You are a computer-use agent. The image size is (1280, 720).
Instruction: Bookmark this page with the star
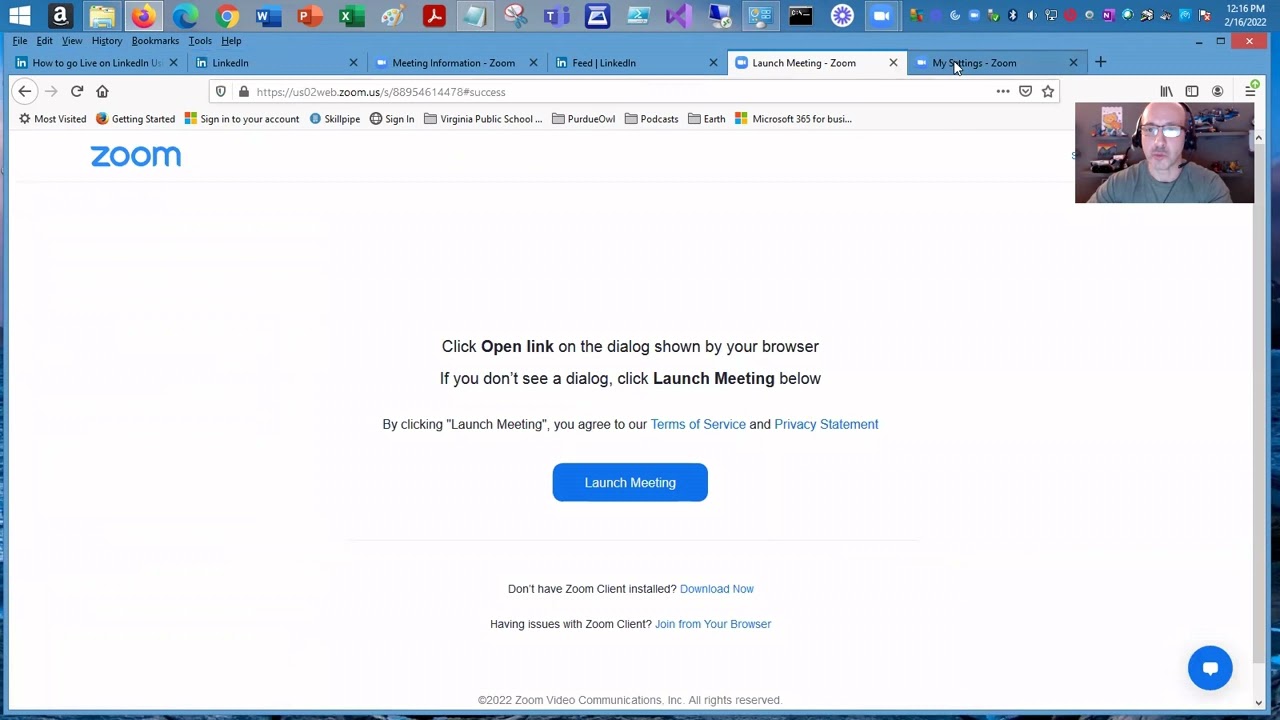(x=1048, y=91)
